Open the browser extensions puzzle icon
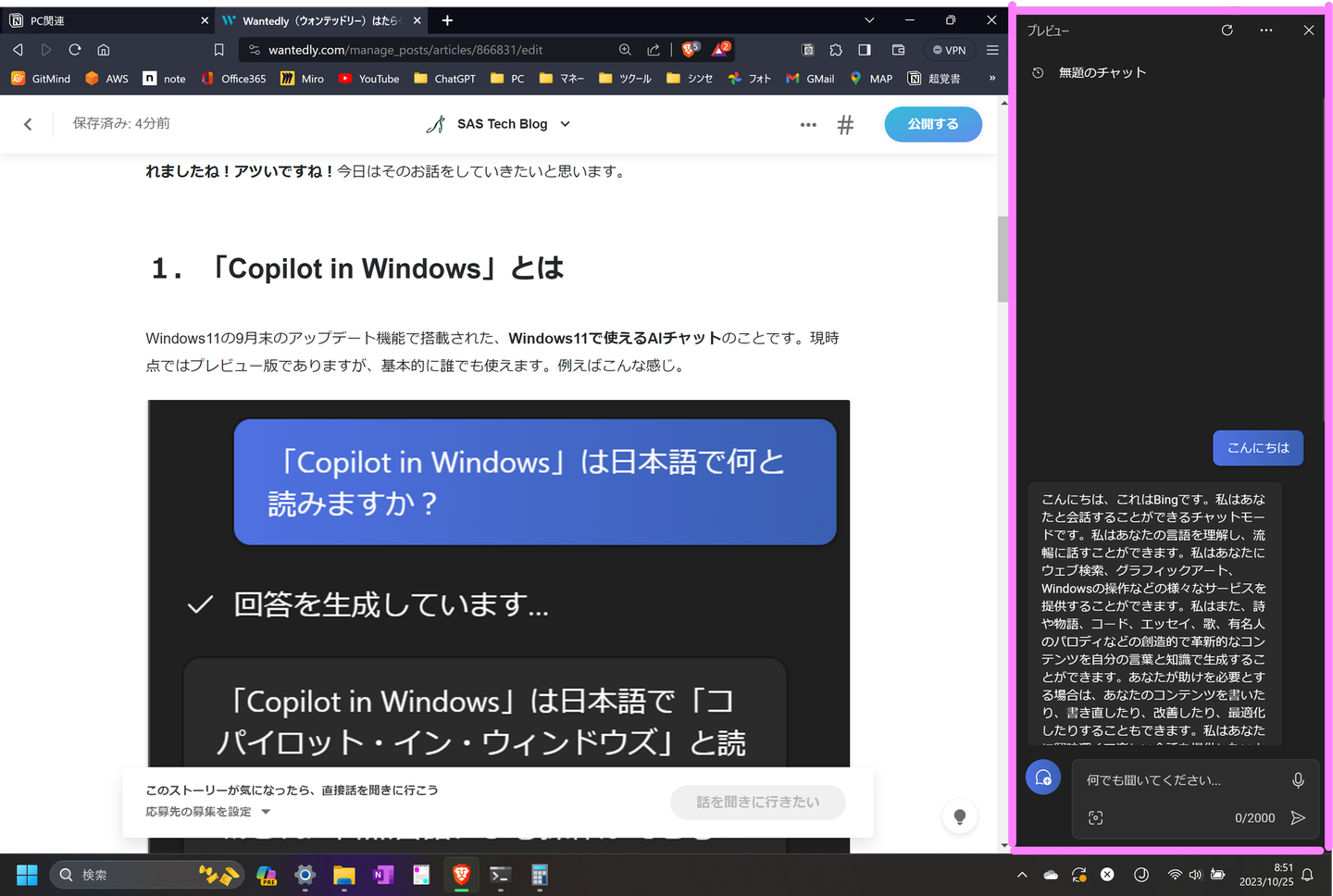 pyautogui.click(x=836, y=50)
